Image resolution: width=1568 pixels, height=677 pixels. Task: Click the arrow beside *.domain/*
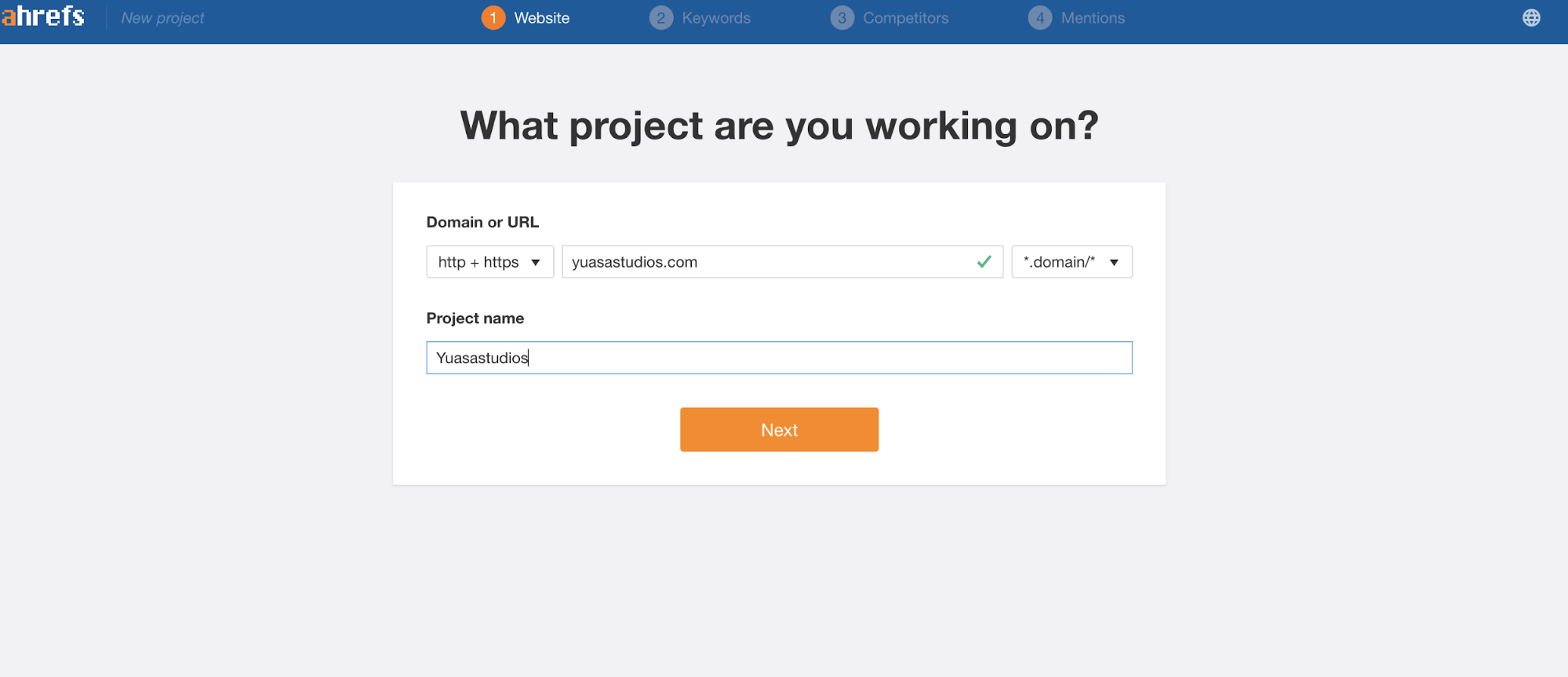(x=1114, y=262)
